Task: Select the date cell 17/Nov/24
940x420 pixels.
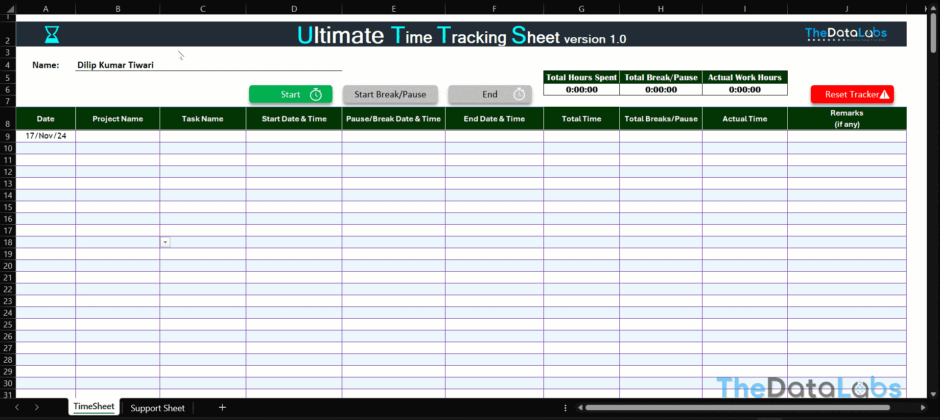Action: tap(45, 135)
